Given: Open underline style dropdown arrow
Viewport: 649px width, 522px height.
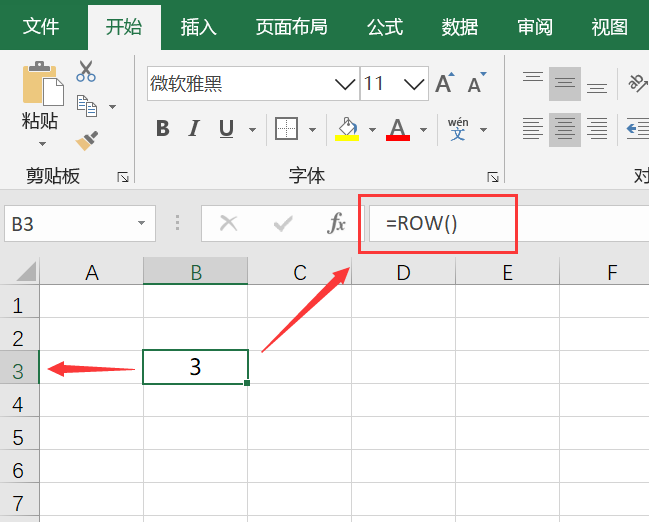Looking at the screenshot, I should 252,130.
